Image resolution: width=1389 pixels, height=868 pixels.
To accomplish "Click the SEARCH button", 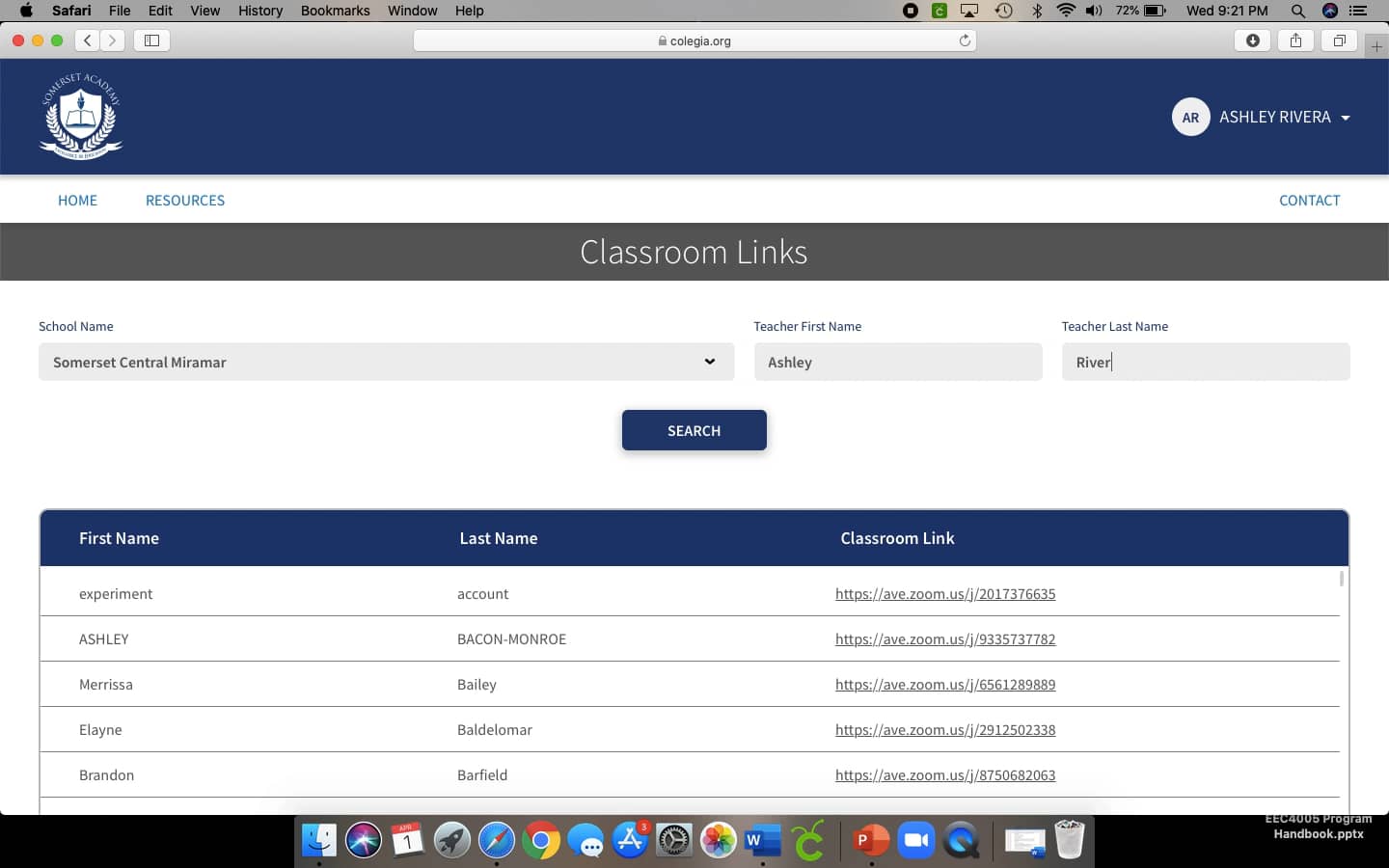I will click(694, 430).
